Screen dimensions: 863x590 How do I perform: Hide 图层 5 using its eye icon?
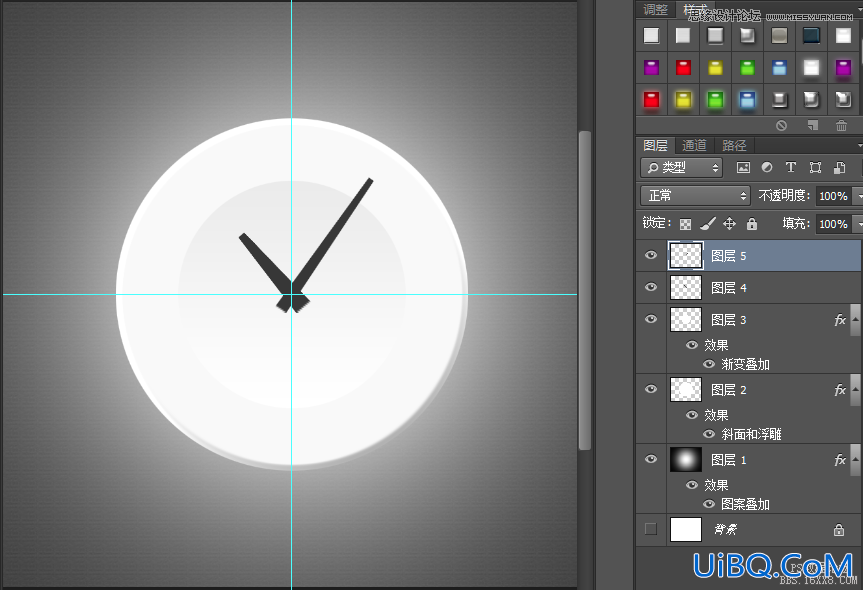click(x=651, y=255)
